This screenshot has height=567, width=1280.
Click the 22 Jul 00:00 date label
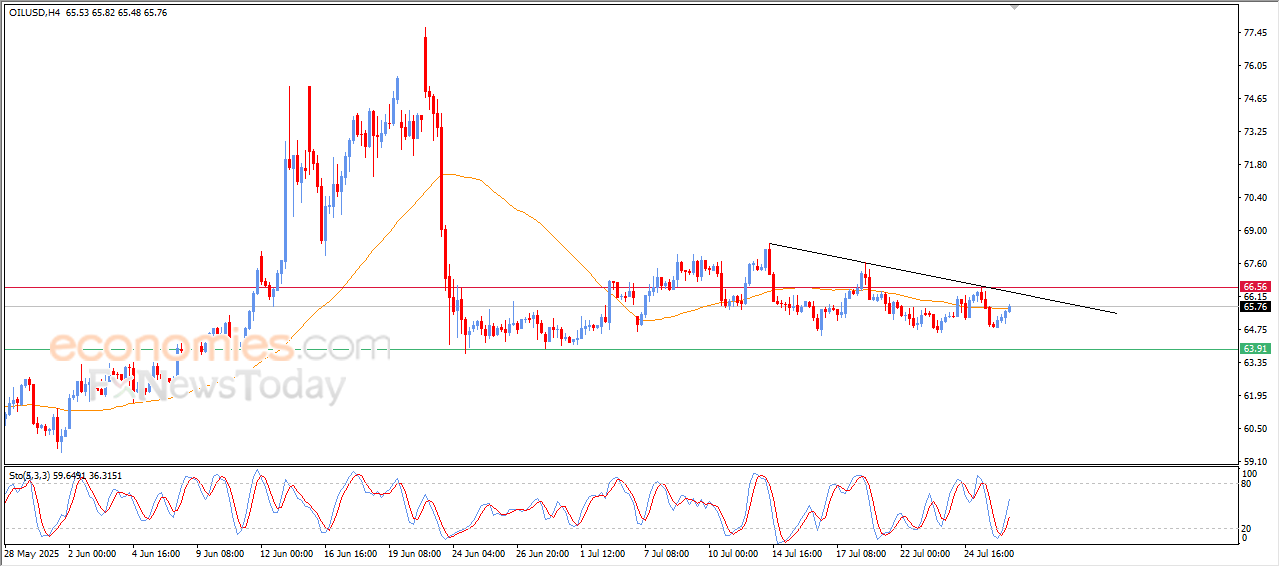(x=925, y=553)
